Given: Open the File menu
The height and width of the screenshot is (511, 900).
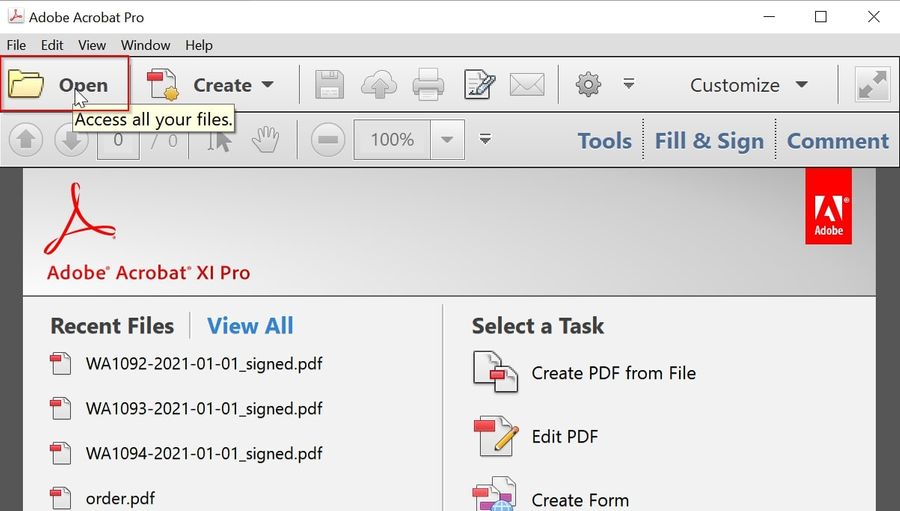Looking at the screenshot, I should [16, 45].
